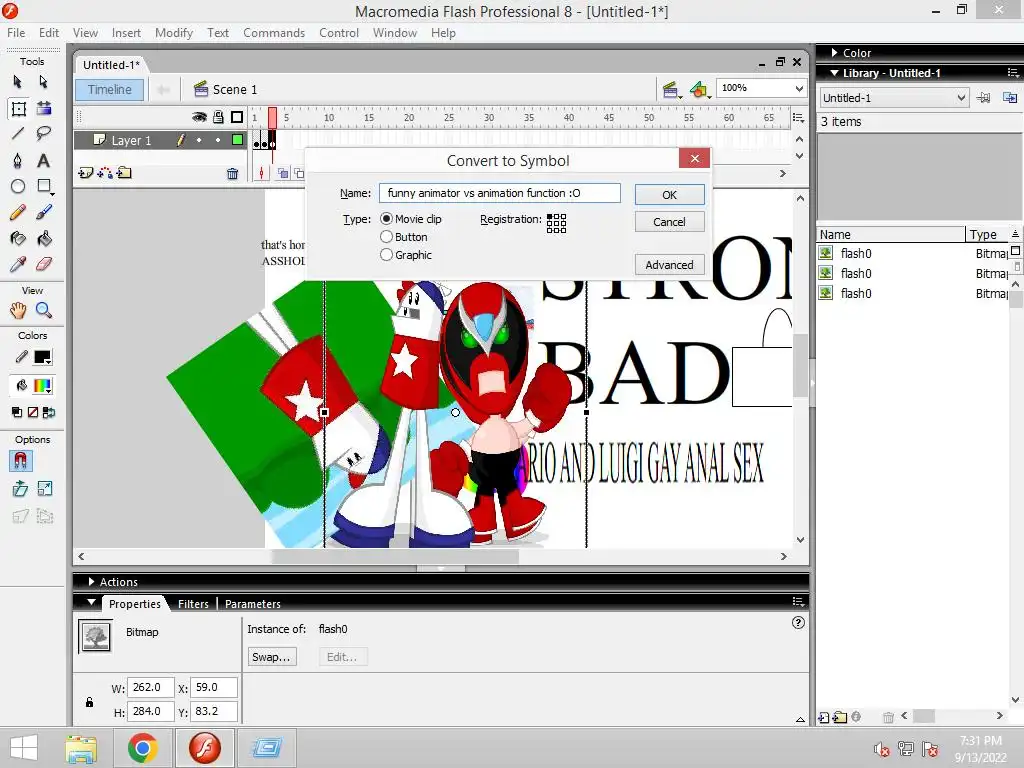Select the Lasso tool
This screenshot has height=768, width=1024.
[44, 134]
